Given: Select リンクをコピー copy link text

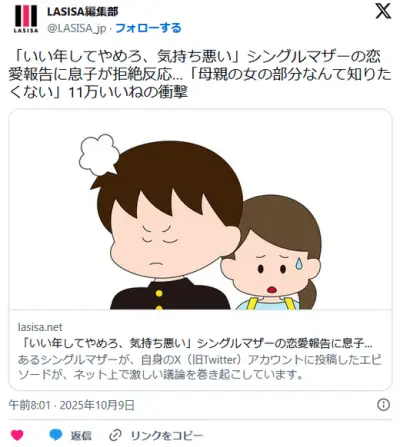Looking at the screenshot, I should (167, 435).
